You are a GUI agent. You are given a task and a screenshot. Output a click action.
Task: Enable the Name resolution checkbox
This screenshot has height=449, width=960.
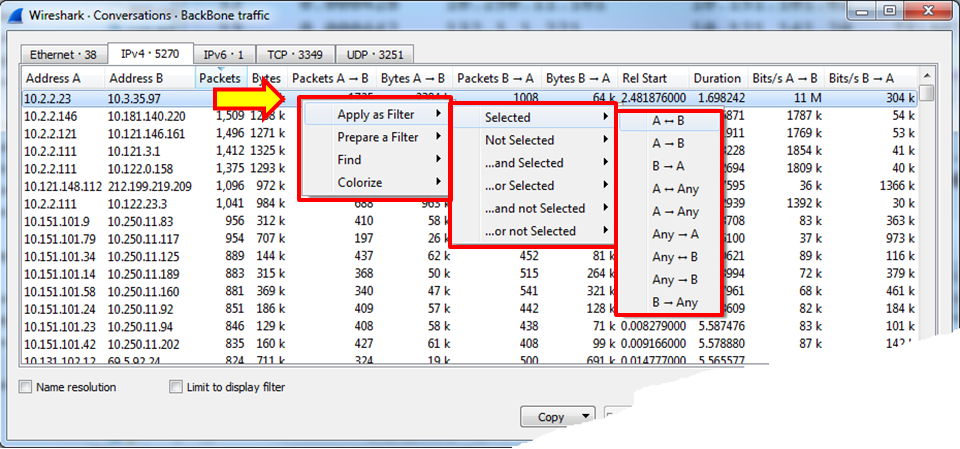click(26, 387)
